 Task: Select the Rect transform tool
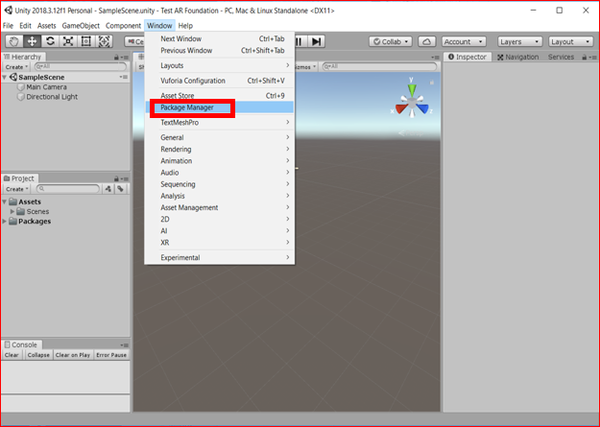tap(86, 41)
